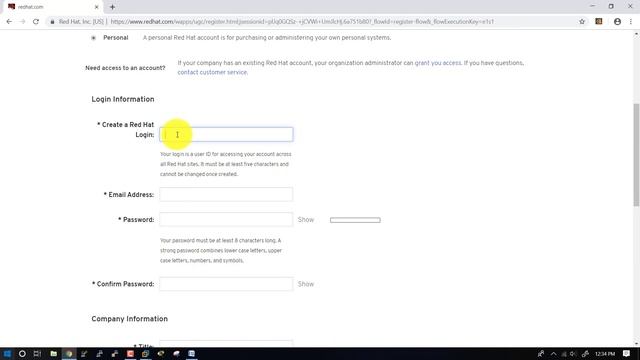Click the Need access to an account? label
The image size is (640, 360).
125,68
